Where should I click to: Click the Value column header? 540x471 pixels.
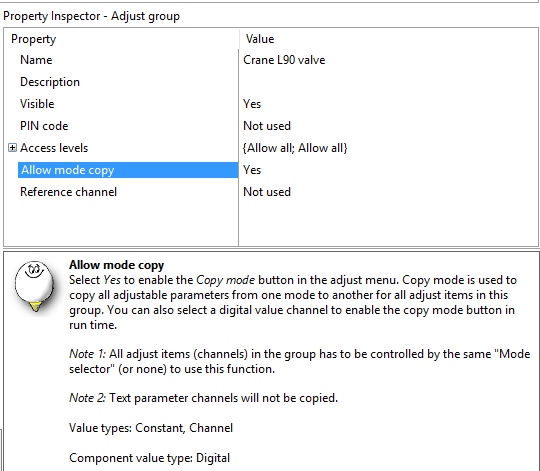click(x=260, y=39)
